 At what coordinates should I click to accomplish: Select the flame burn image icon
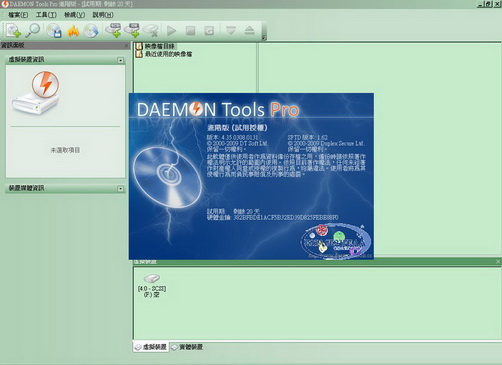[x=73, y=31]
